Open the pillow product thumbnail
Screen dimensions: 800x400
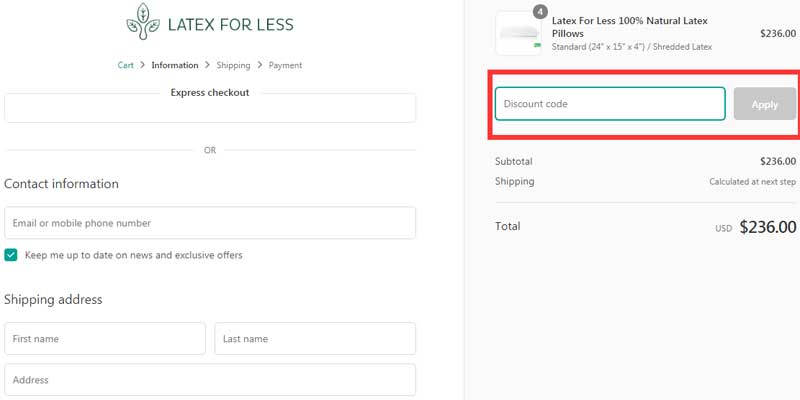pos(518,33)
